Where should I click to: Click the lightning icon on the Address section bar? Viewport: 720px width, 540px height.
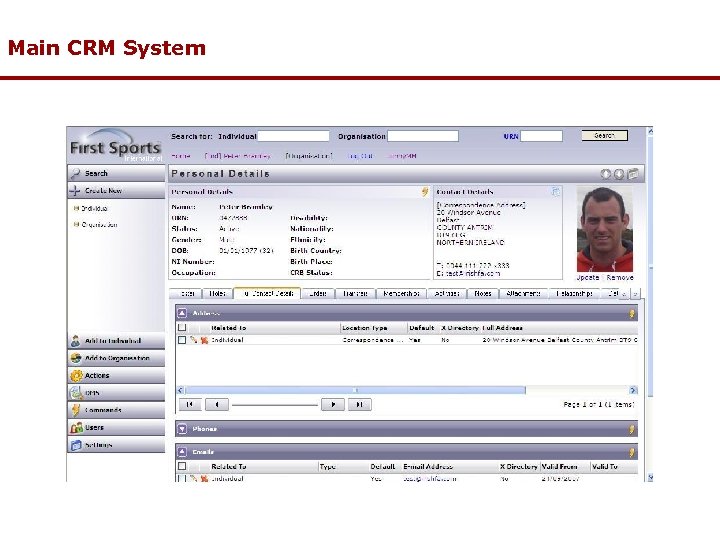632,314
